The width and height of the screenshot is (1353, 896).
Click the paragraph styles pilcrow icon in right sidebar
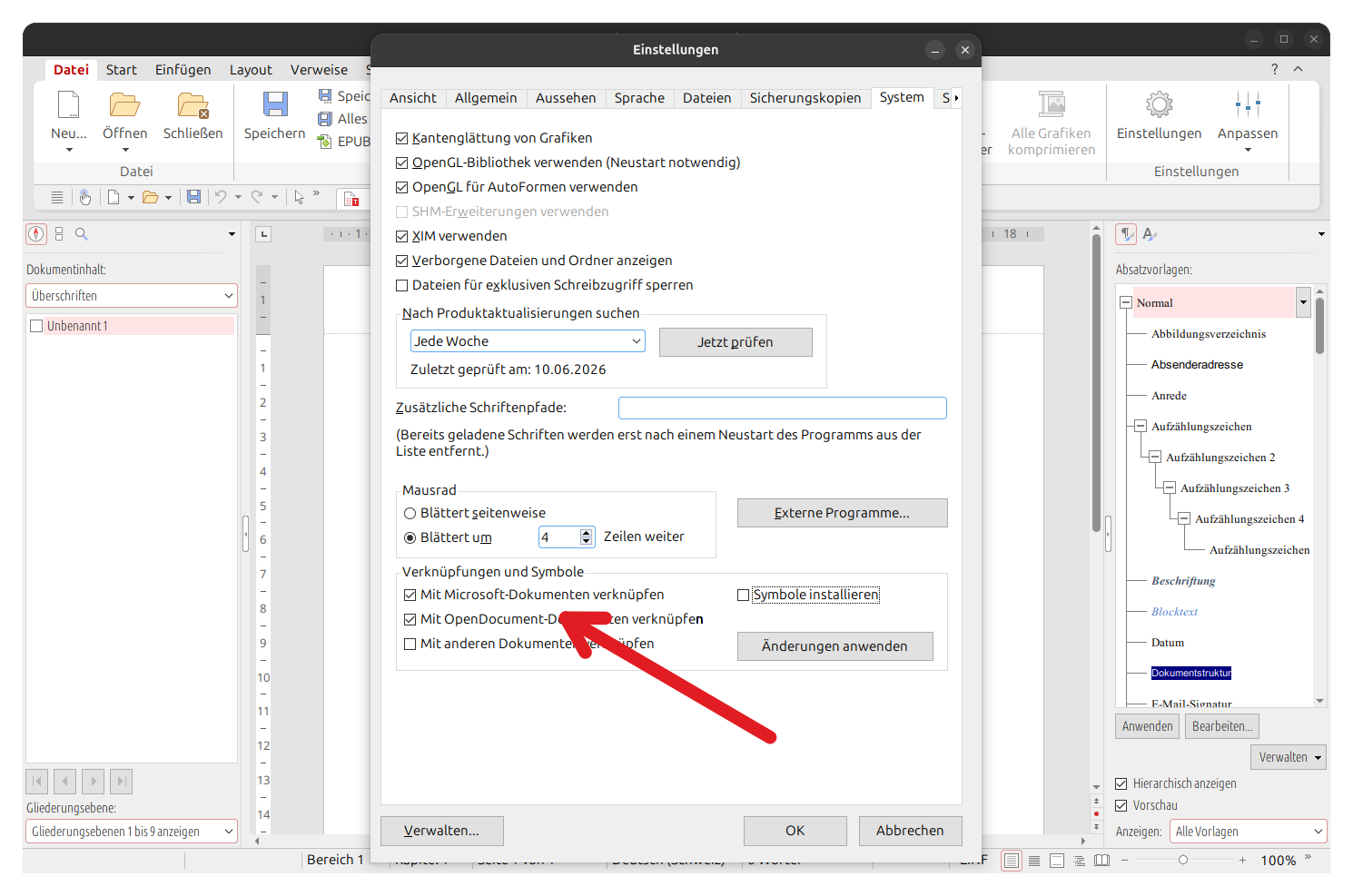tap(1126, 234)
